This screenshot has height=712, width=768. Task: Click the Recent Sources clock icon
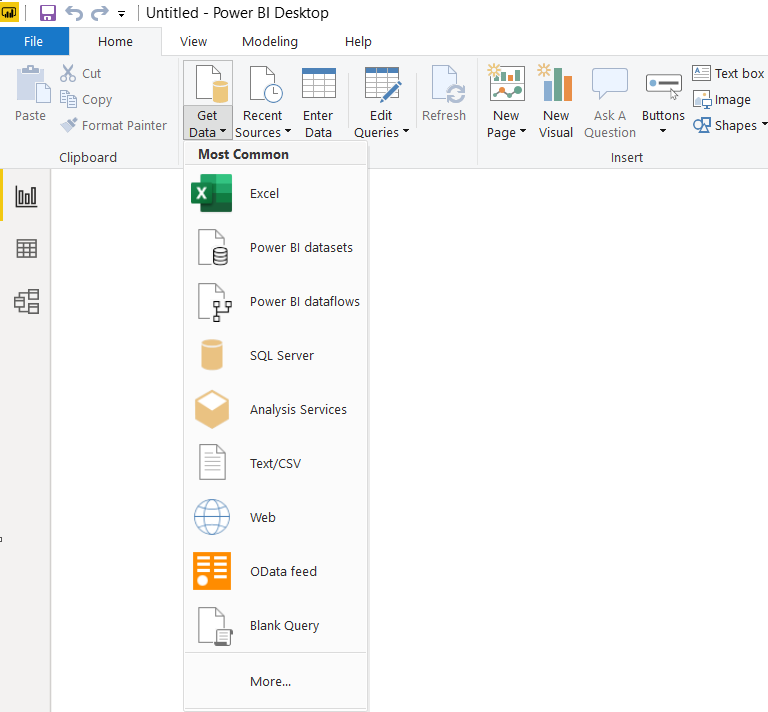tap(265, 84)
